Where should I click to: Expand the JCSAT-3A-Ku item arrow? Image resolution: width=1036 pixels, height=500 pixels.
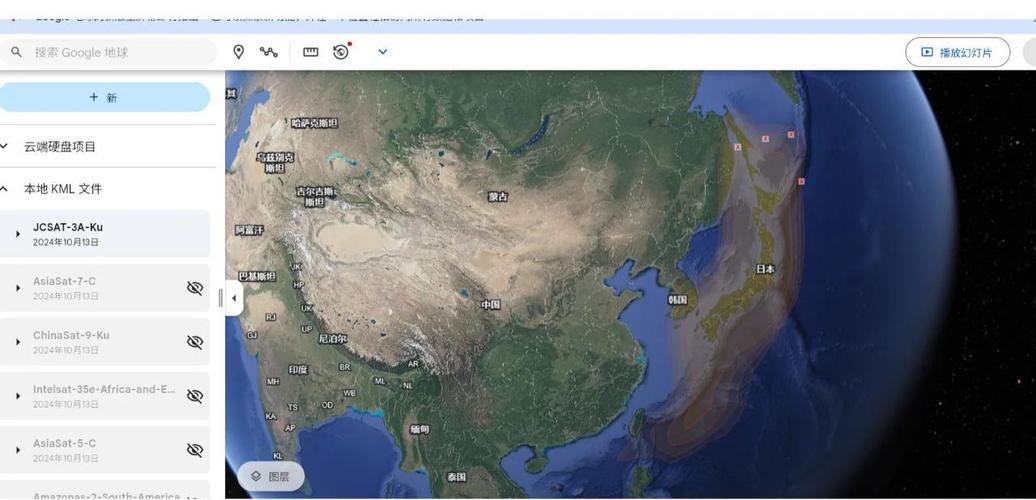tap(18, 234)
